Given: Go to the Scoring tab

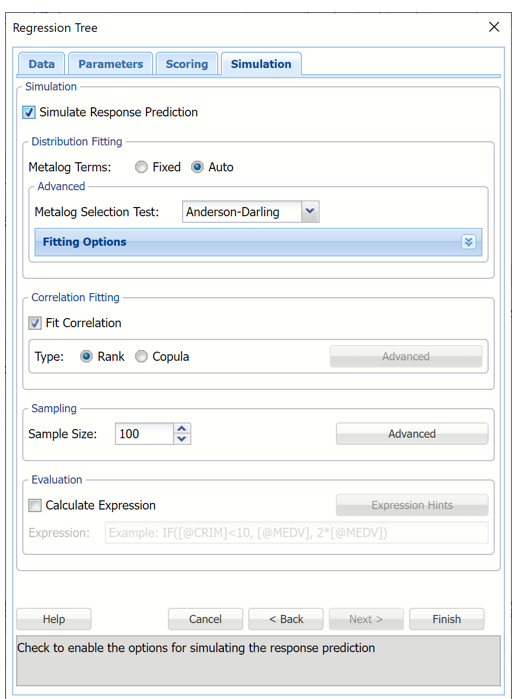Looking at the screenshot, I should coord(187,64).
